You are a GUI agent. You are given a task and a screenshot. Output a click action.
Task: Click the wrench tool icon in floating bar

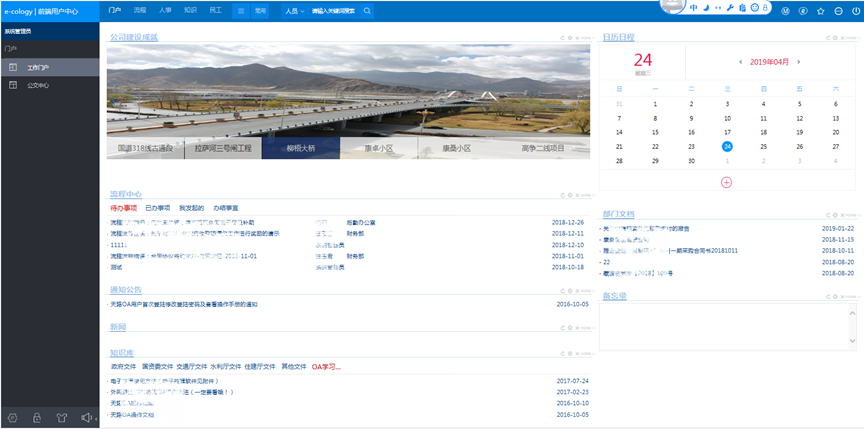[730, 8]
